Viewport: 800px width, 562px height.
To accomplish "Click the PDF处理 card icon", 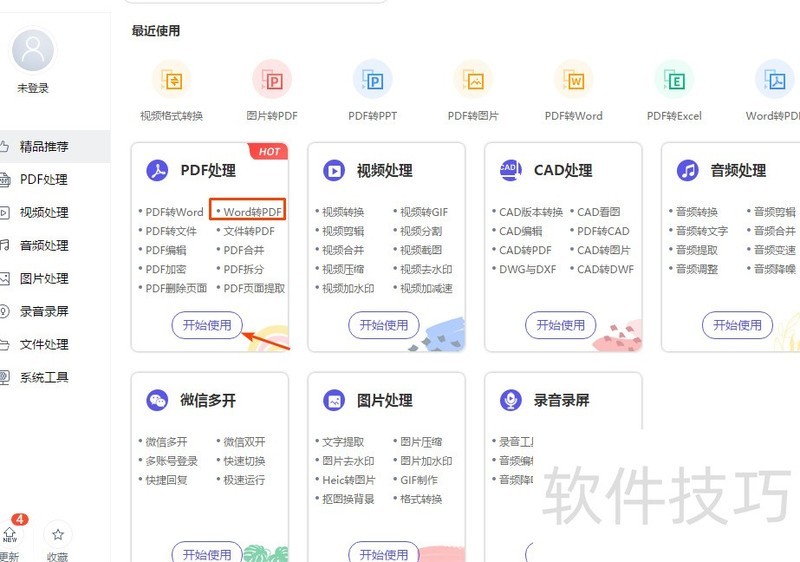I will coord(157,170).
